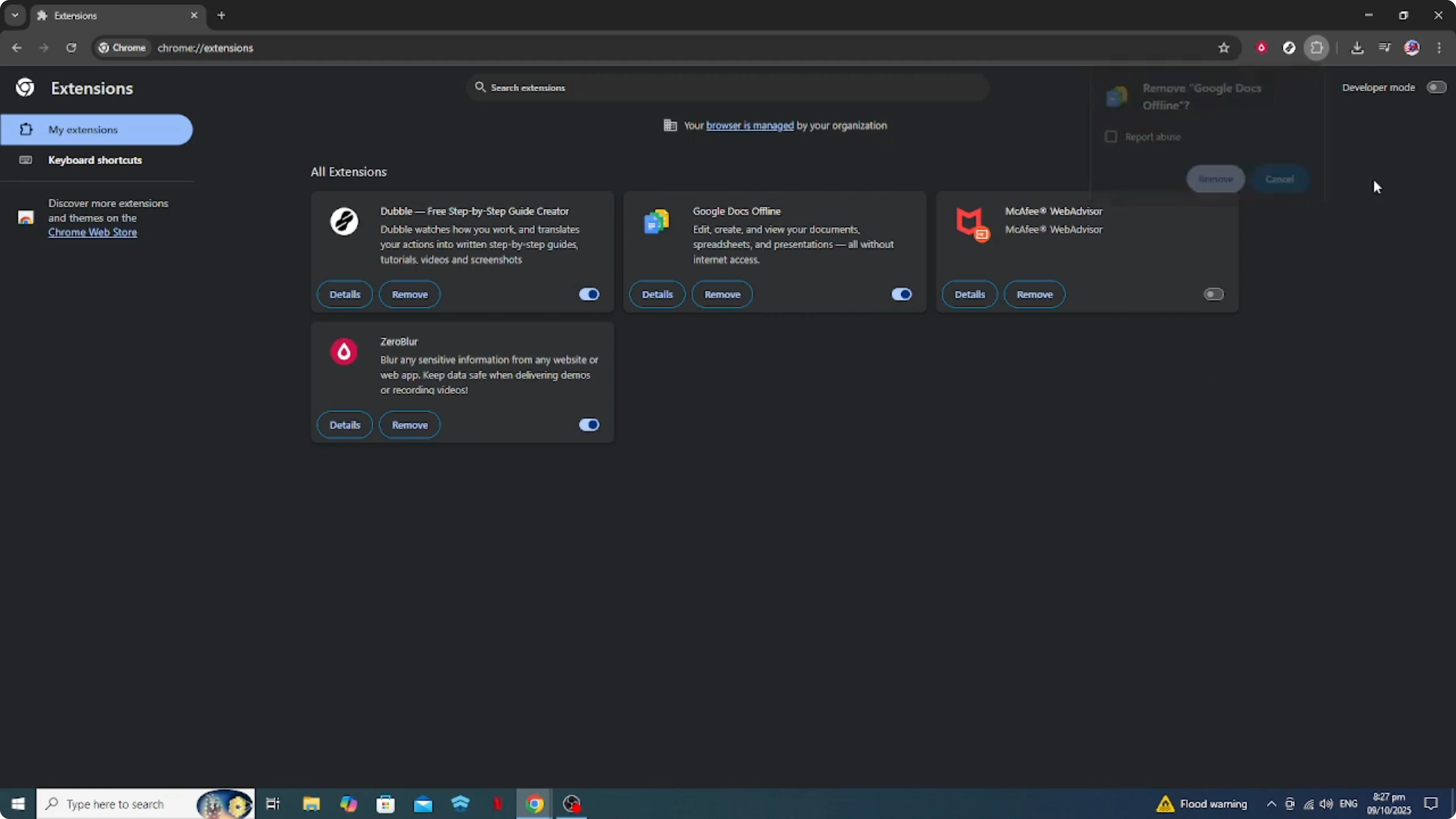Open Keyboard shortcuts in the sidebar
Viewport: 1456px width, 819px height.
(95, 160)
